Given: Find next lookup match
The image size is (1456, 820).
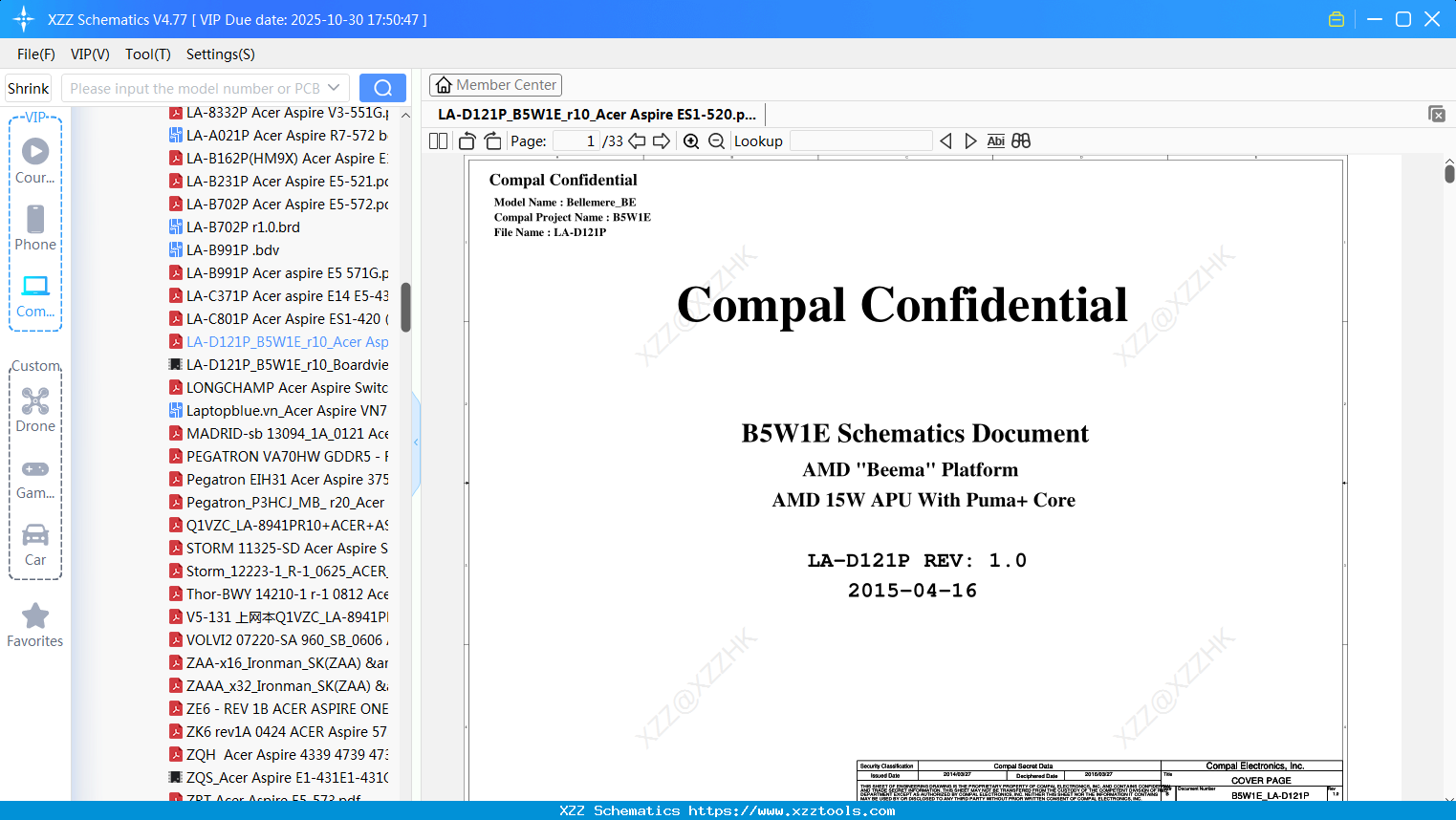Looking at the screenshot, I should click(x=970, y=141).
